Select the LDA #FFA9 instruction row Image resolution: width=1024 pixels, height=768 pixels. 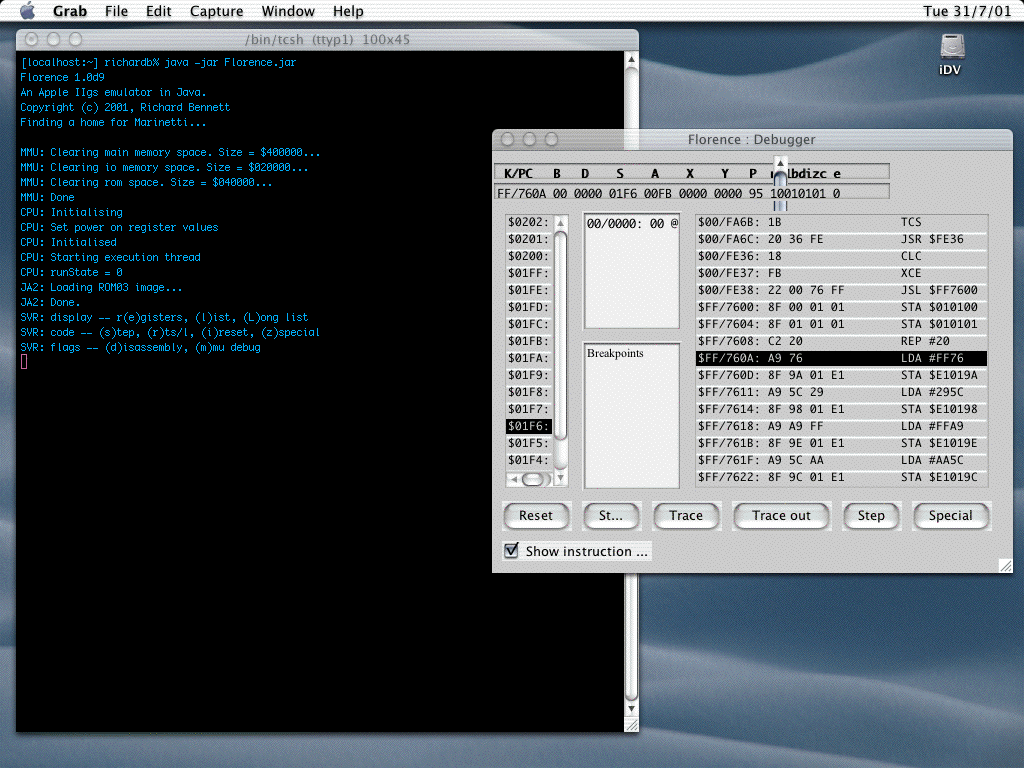click(x=841, y=426)
